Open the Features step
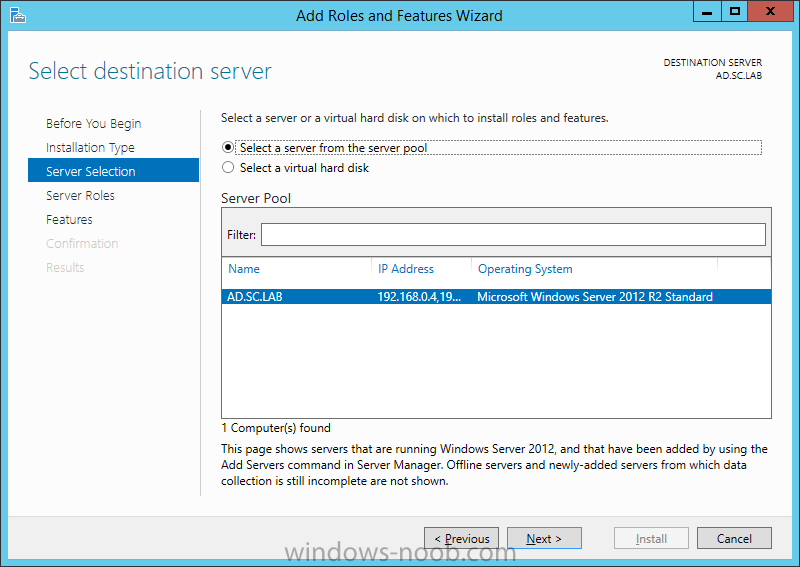 (69, 219)
